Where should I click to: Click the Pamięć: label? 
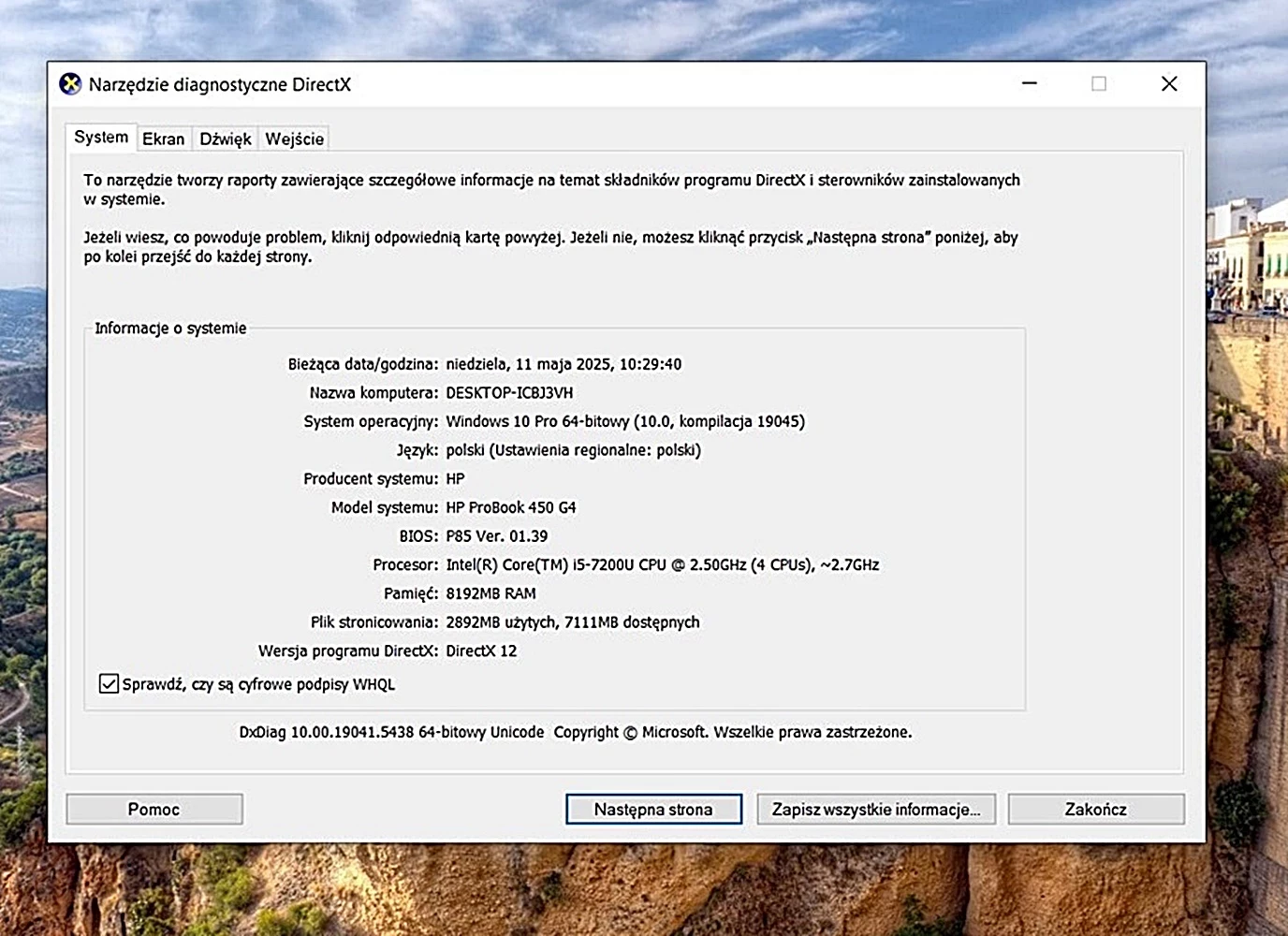click(x=411, y=593)
